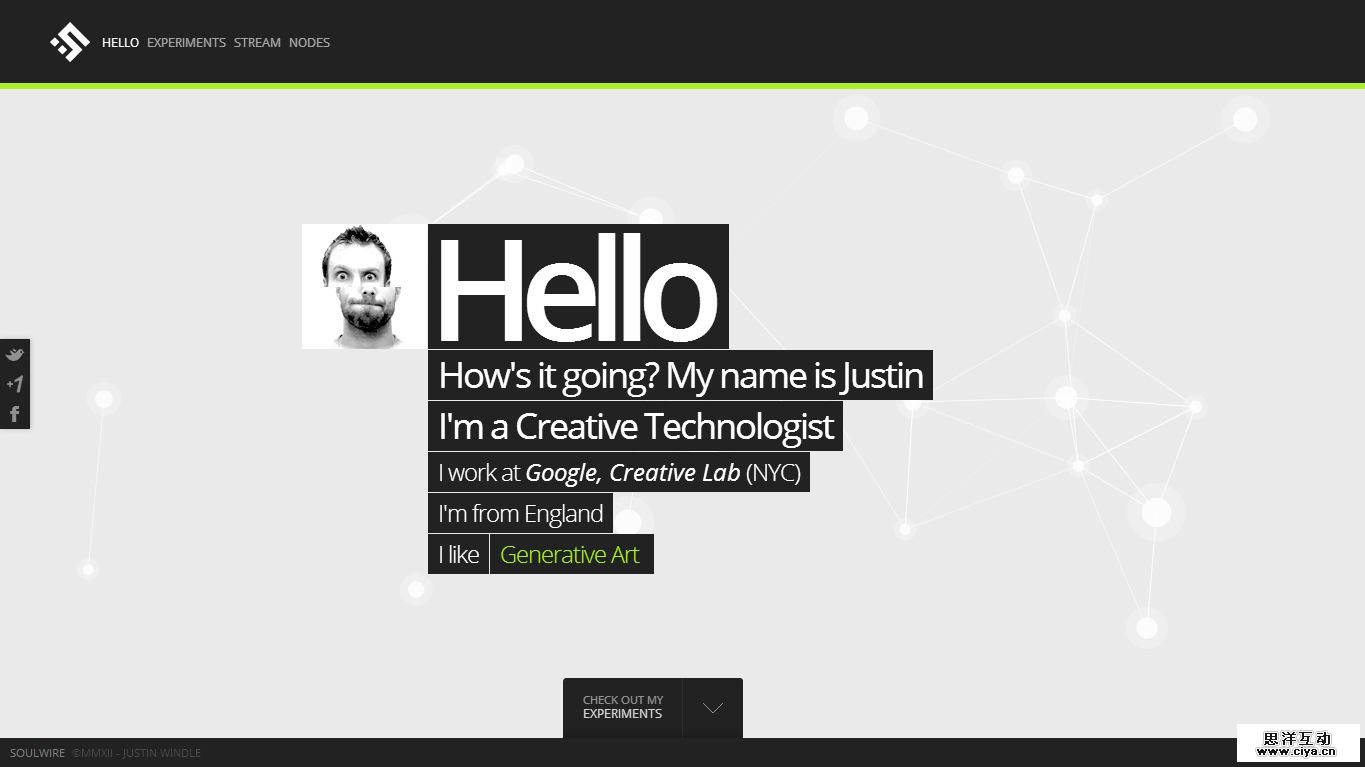Click the large Hello heading
Image resolution: width=1365 pixels, height=767 pixels.
click(x=578, y=286)
